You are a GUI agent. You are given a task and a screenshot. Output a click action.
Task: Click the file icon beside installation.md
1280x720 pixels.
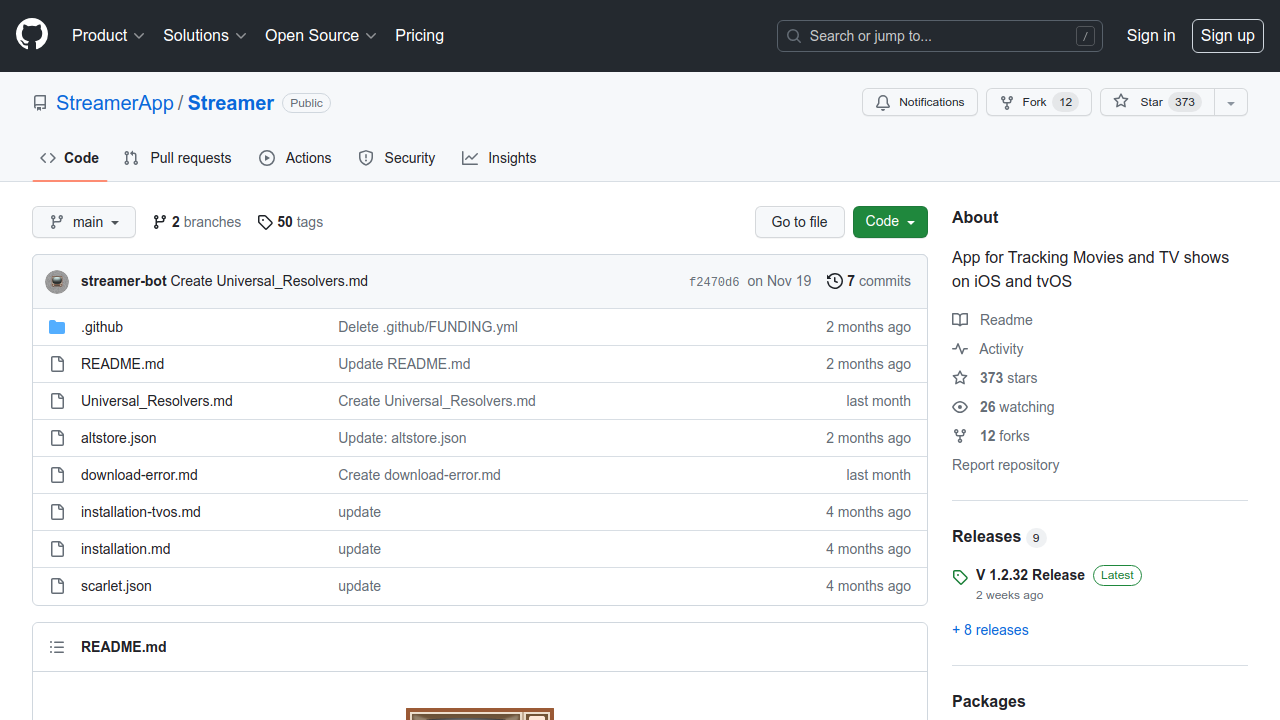pos(57,549)
